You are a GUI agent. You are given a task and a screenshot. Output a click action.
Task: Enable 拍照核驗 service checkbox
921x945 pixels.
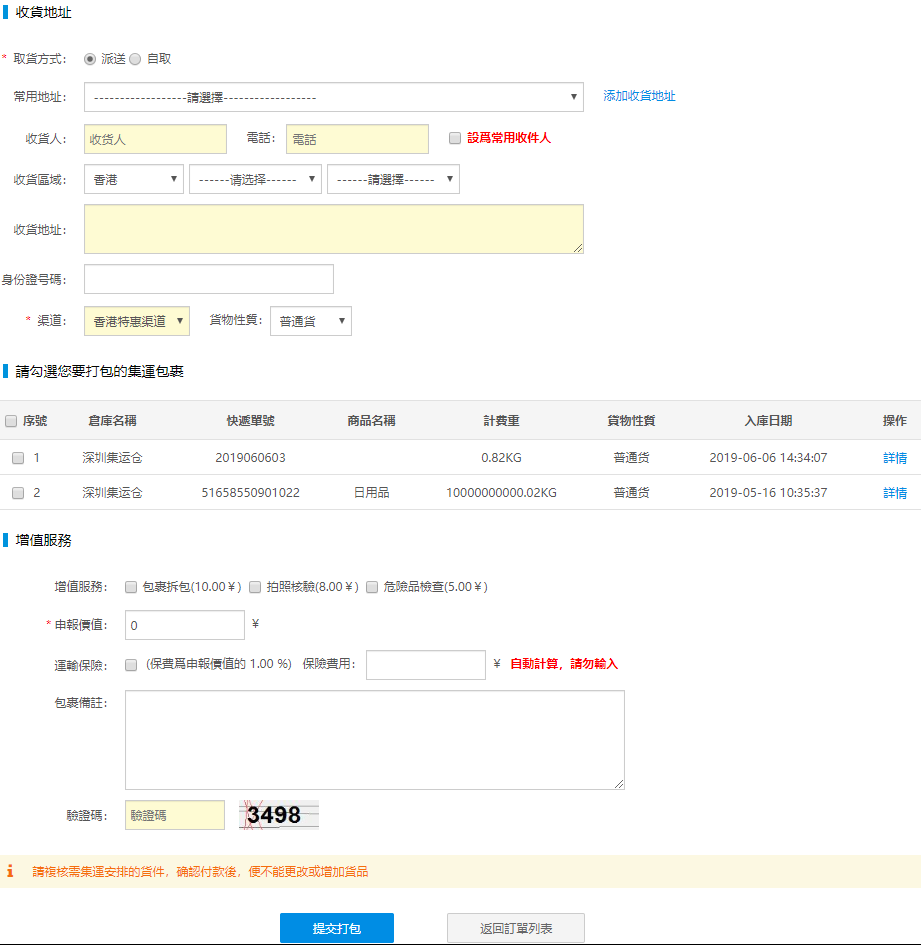(255, 587)
